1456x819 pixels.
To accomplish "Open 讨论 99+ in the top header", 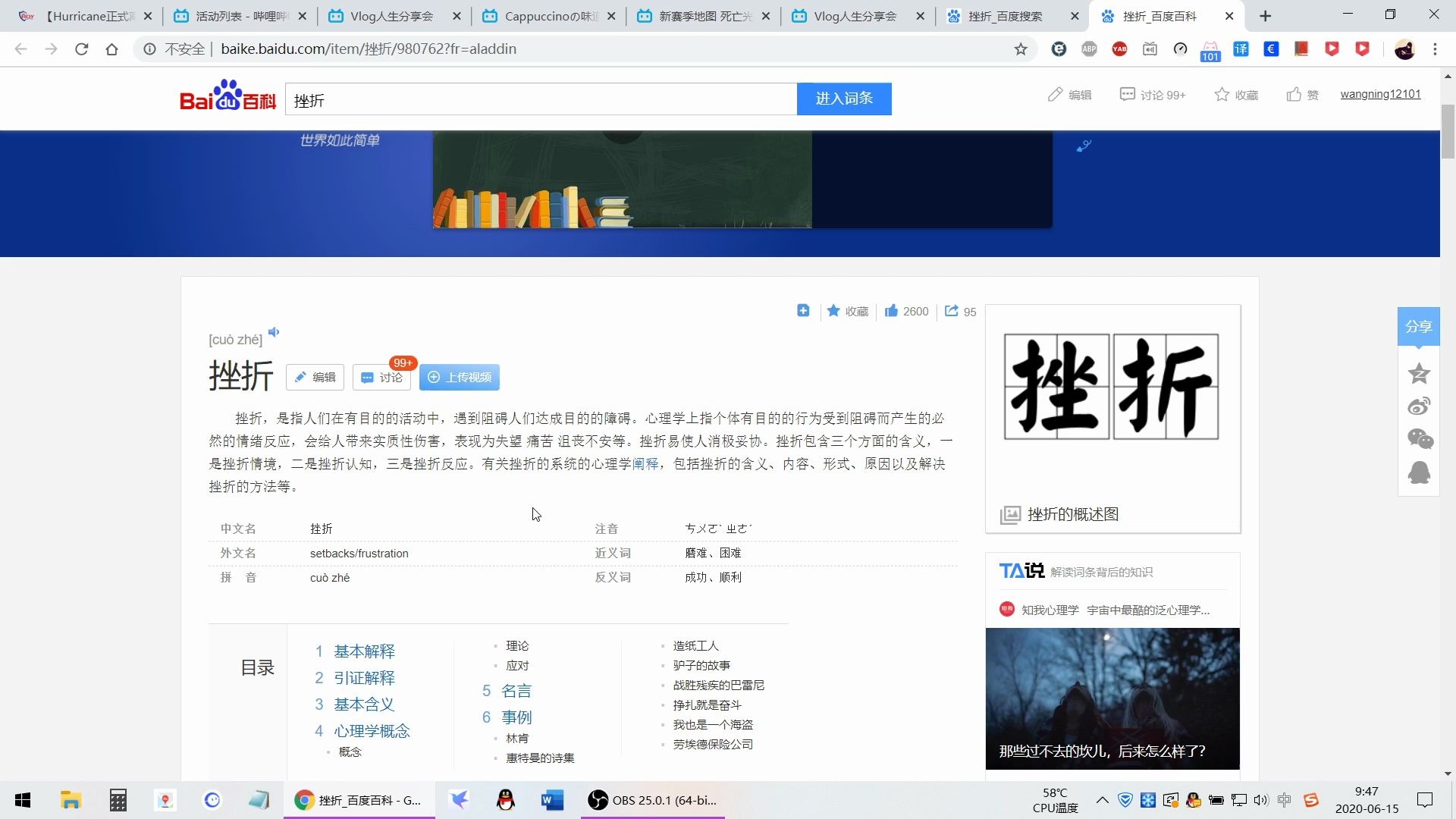I will (1153, 95).
